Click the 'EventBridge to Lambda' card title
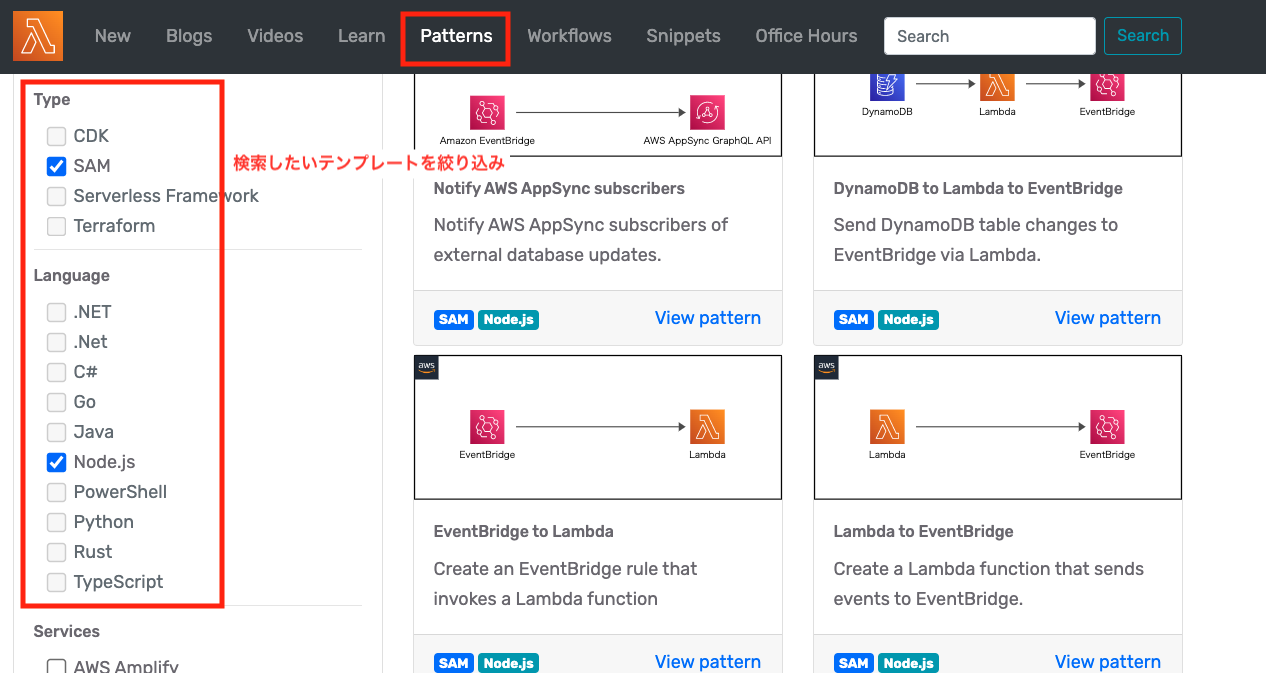The image size is (1266, 673). [x=524, y=532]
